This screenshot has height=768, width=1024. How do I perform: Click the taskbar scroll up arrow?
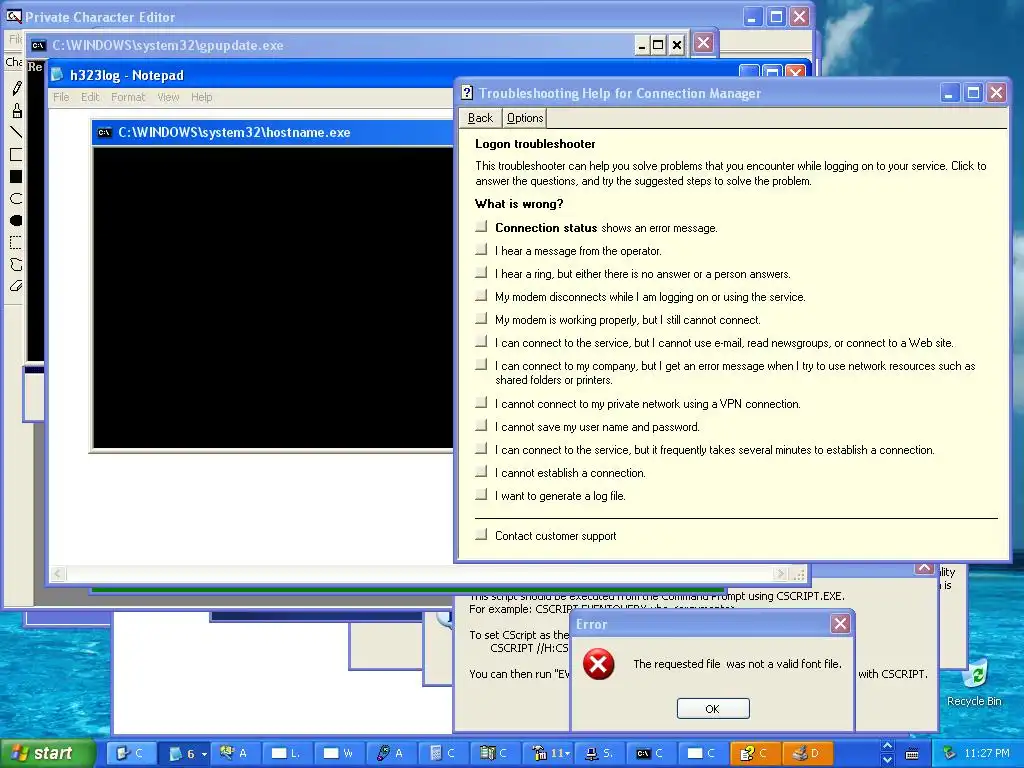(888, 746)
